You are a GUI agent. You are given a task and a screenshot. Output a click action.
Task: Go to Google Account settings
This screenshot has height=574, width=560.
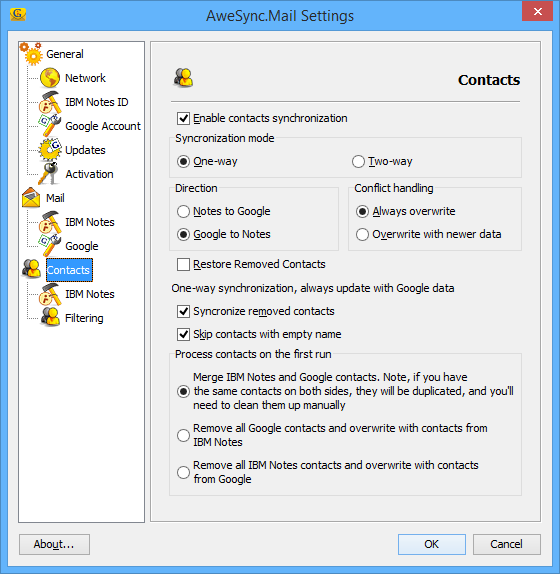pos(102,126)
